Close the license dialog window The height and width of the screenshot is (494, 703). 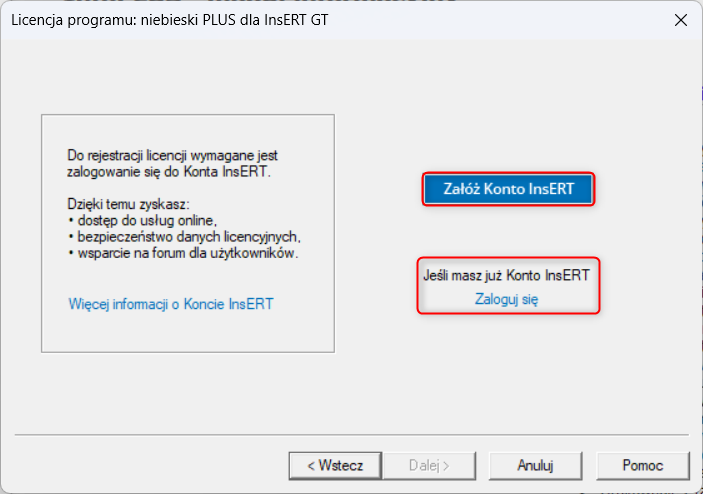(x=681, y=20)
